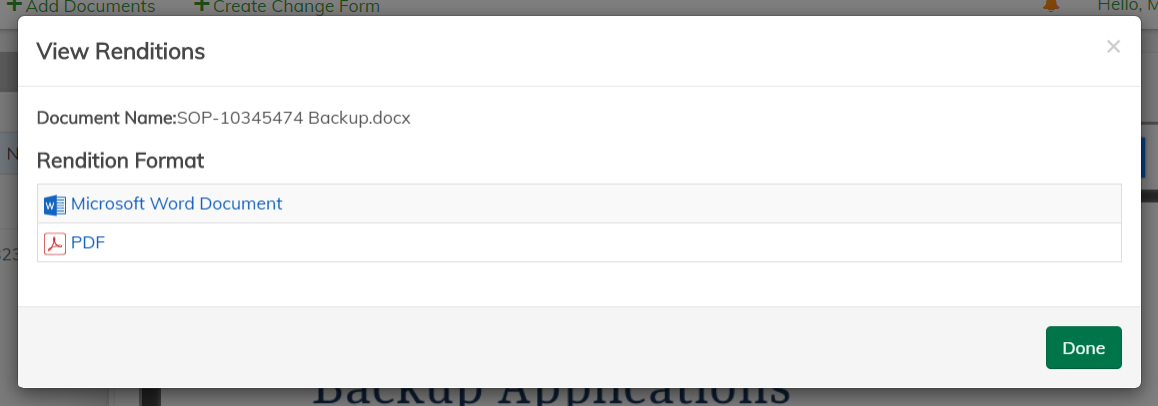Click the document name SOP-10345474 Backup.docx
Image resolution: width=1158 pixels, height=406 pixels.
pos(294,118)
